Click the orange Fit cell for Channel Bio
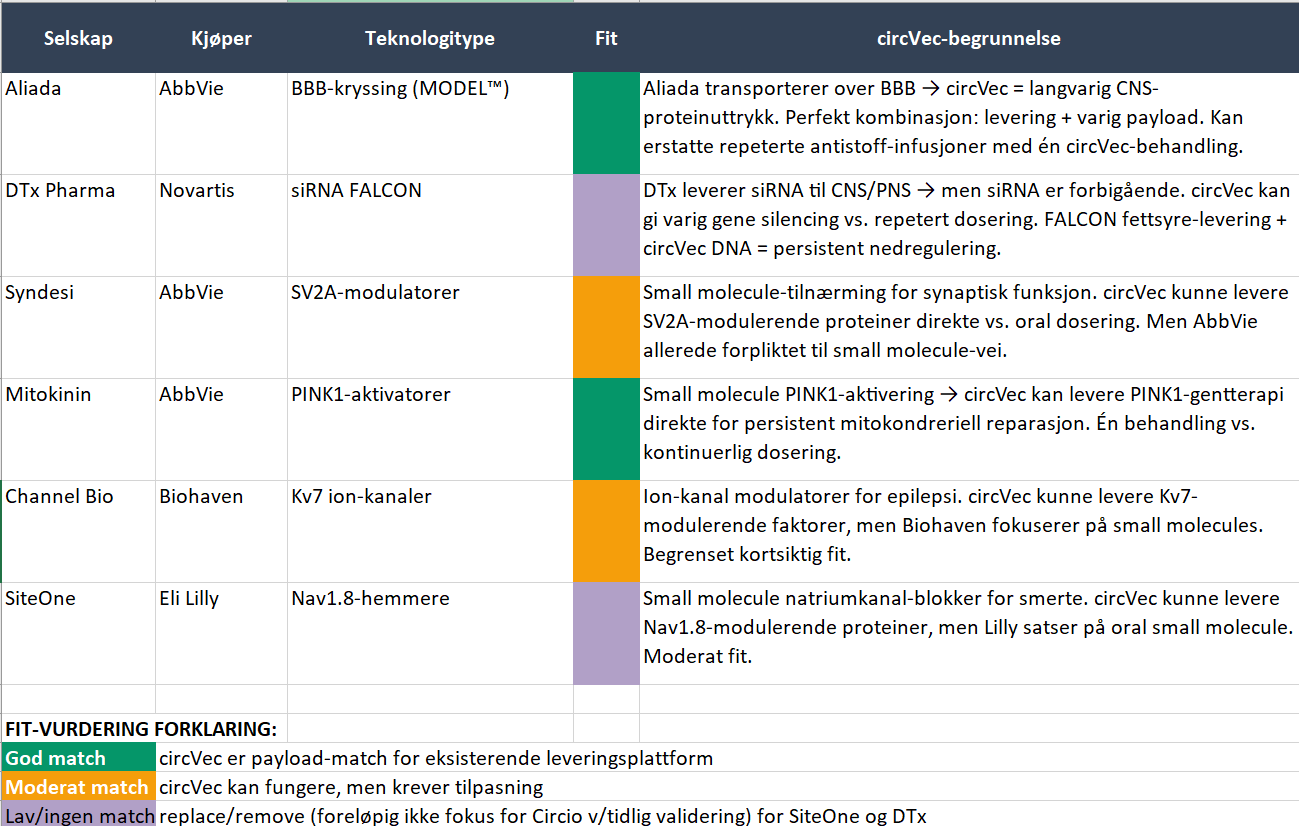 606,531
